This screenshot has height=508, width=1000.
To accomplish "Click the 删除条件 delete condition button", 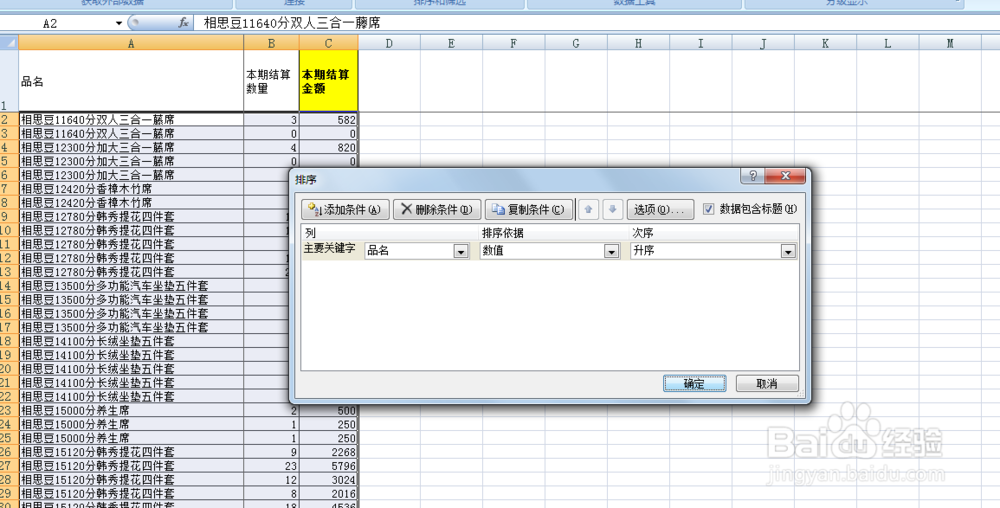I will point(437,210).
